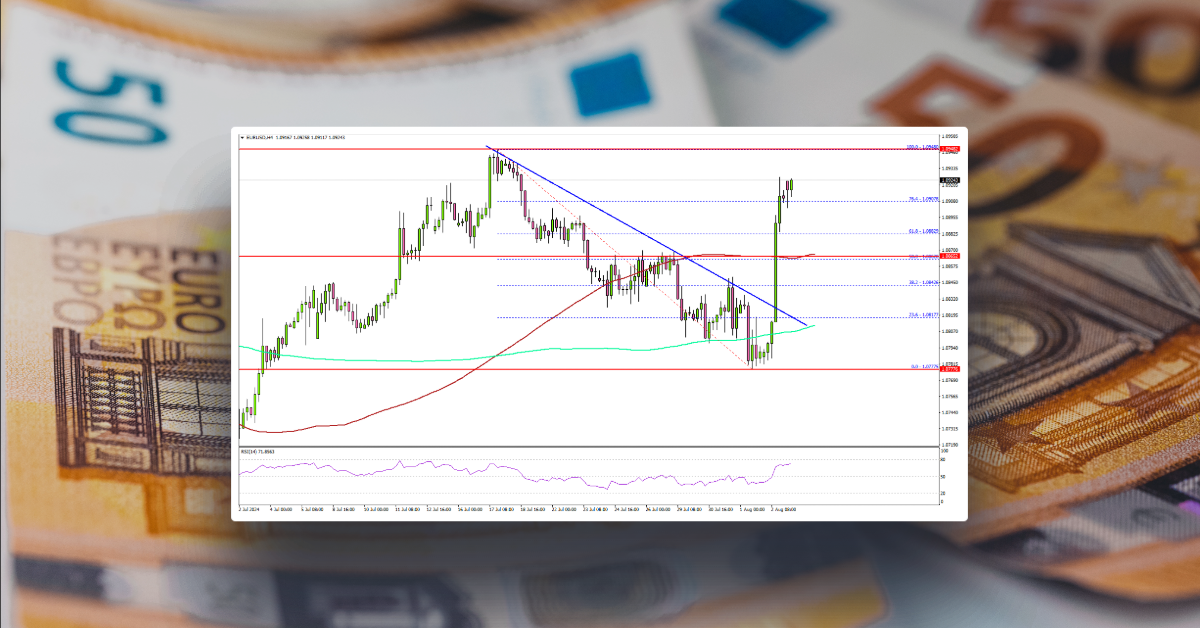Screen dimensions: 1200x628
Task: Expand the EURUSD chart title dropdown triangle
Action: (x=243, y=136)
